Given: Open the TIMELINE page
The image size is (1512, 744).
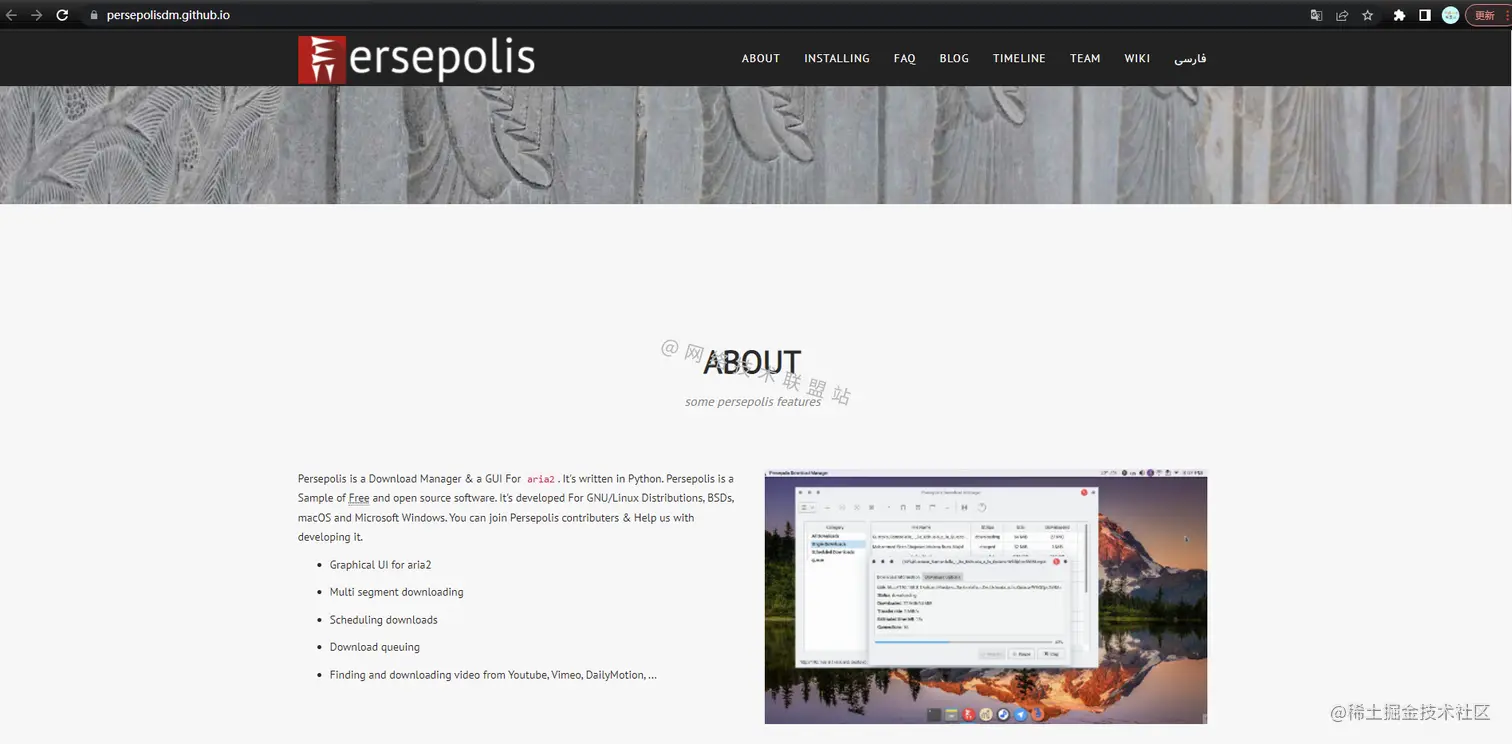Looking at the screenshot, I should pos(1019,58).
